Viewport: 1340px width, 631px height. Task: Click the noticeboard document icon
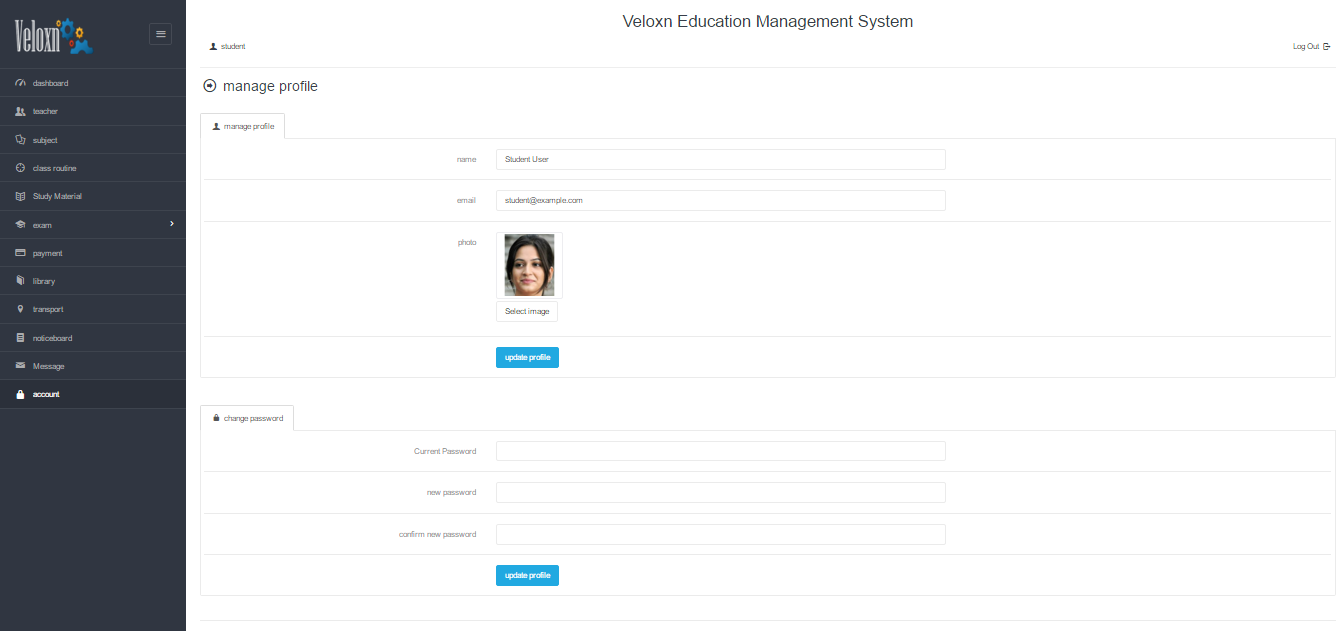pyautogui.click(x=20, y=338)
